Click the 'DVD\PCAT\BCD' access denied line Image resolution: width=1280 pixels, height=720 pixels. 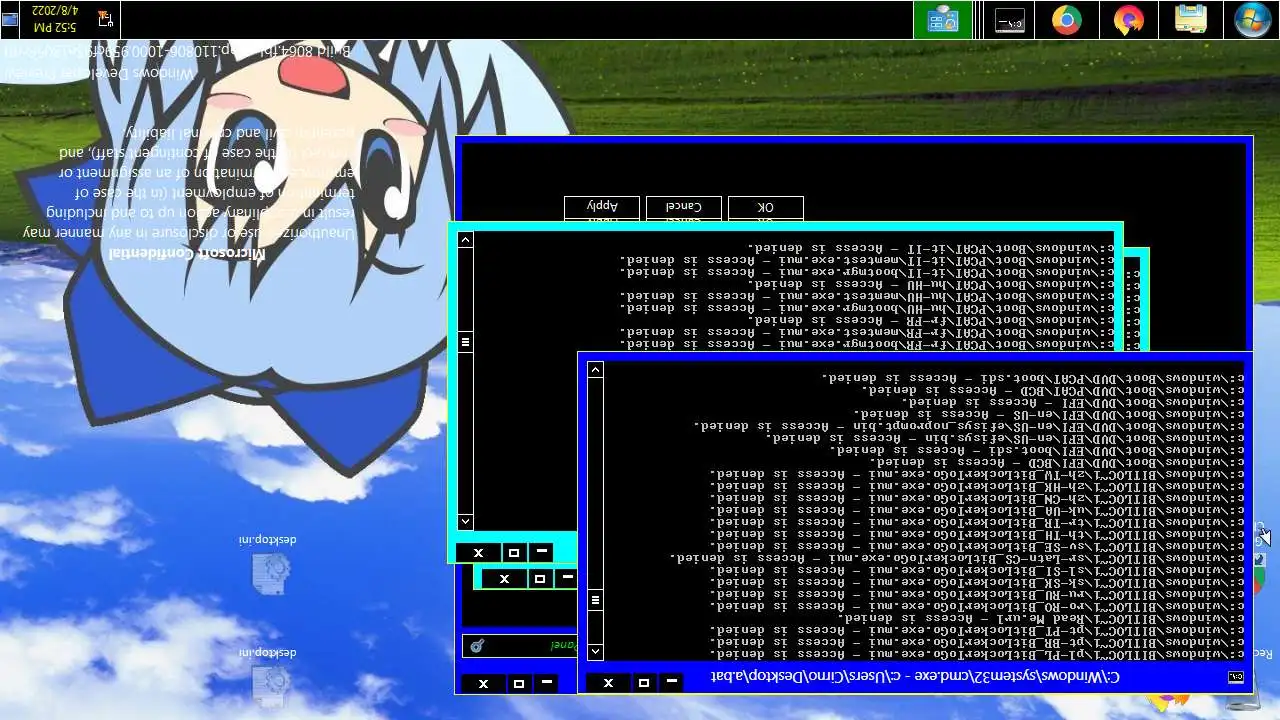tap(1054, 389)
